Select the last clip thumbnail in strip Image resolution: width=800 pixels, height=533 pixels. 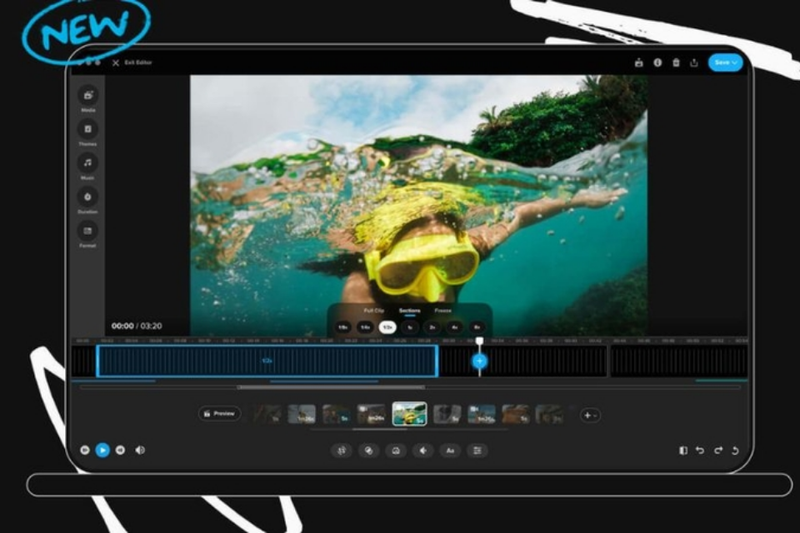(x=550, y=414)
